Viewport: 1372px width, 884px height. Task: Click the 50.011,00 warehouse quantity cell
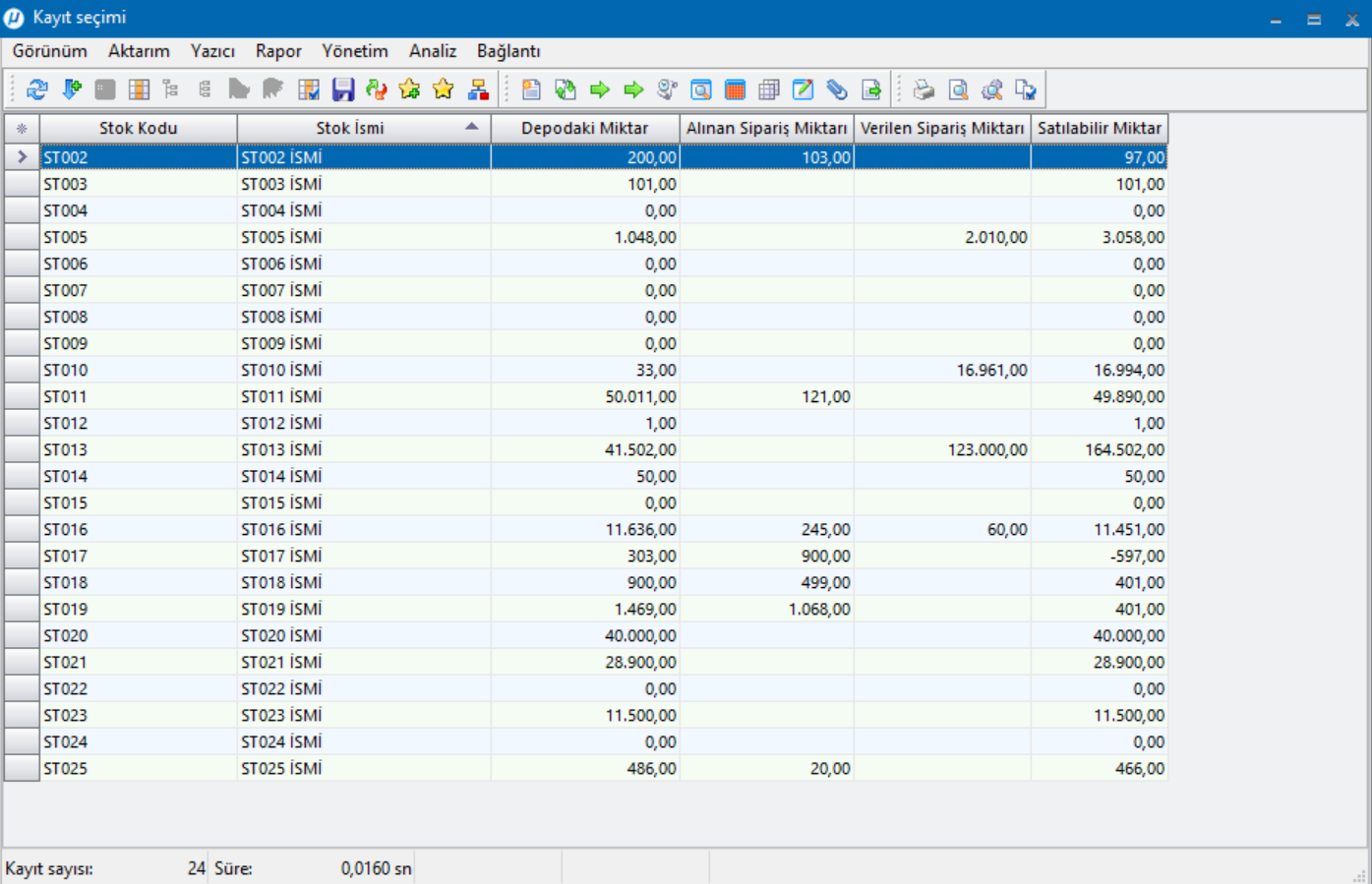click(x=585, y=396)
